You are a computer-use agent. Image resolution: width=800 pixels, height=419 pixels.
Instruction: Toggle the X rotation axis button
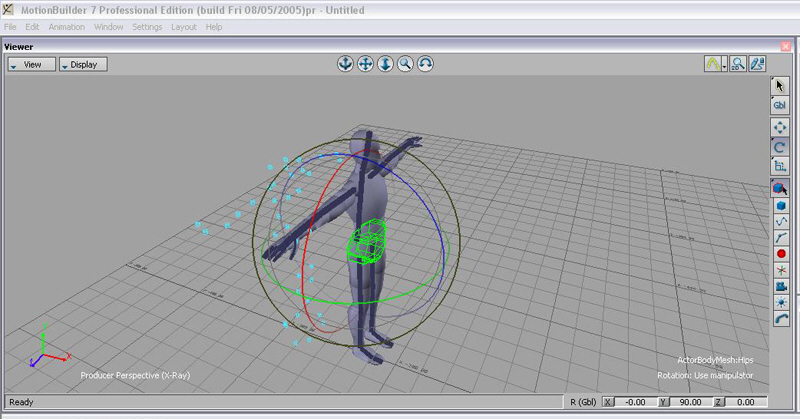point(608,402)
